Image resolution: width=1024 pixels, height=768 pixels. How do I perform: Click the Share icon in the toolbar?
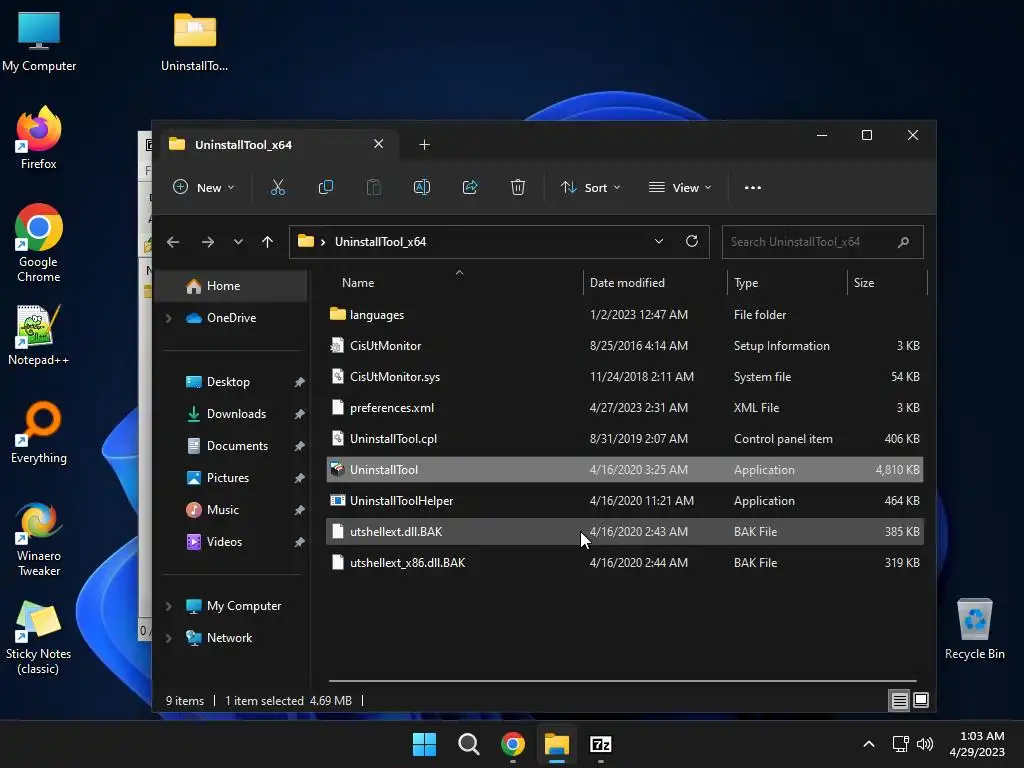click(470, 187)
